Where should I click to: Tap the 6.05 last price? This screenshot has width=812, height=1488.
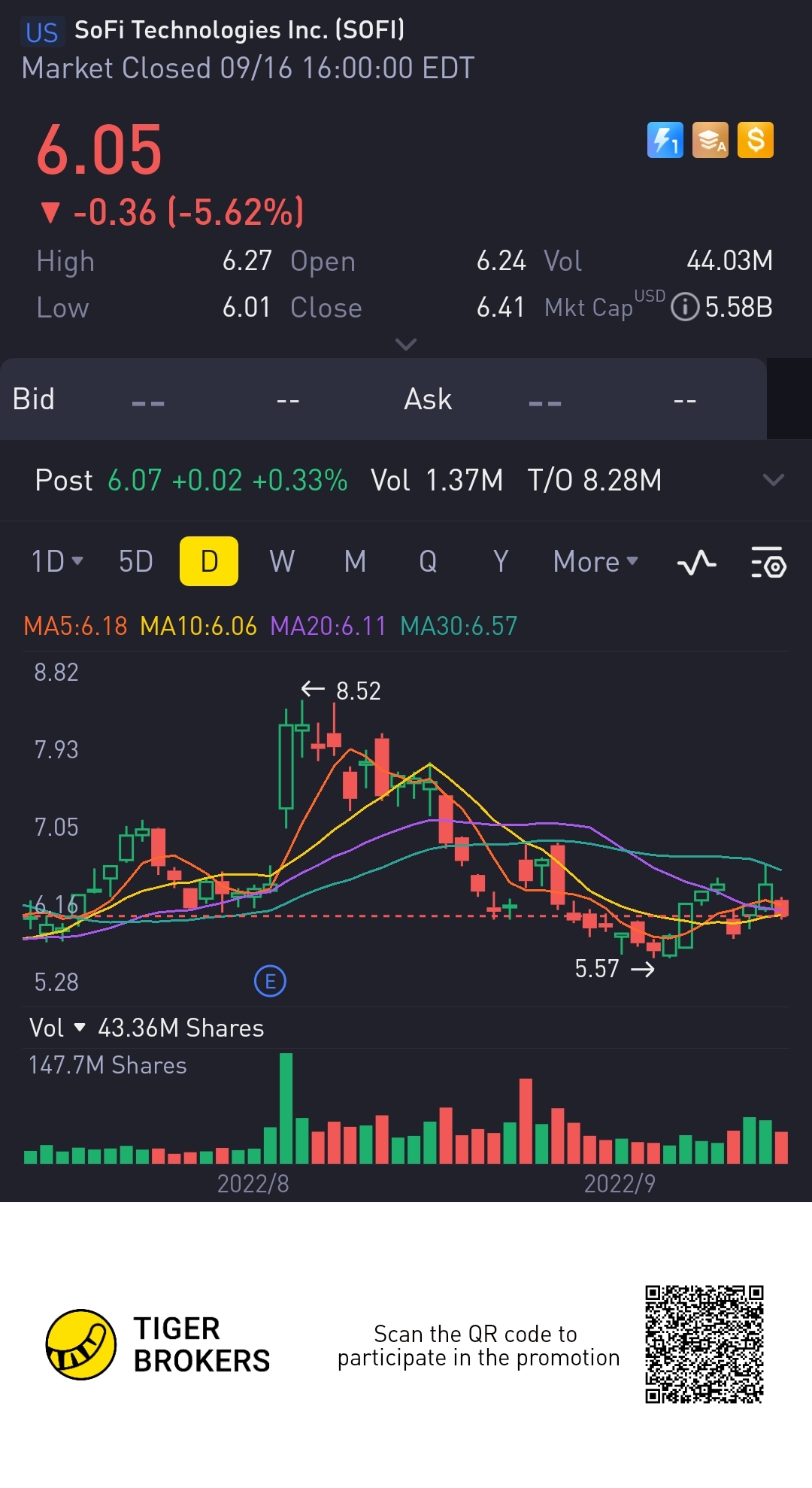(x=99, y=150)
